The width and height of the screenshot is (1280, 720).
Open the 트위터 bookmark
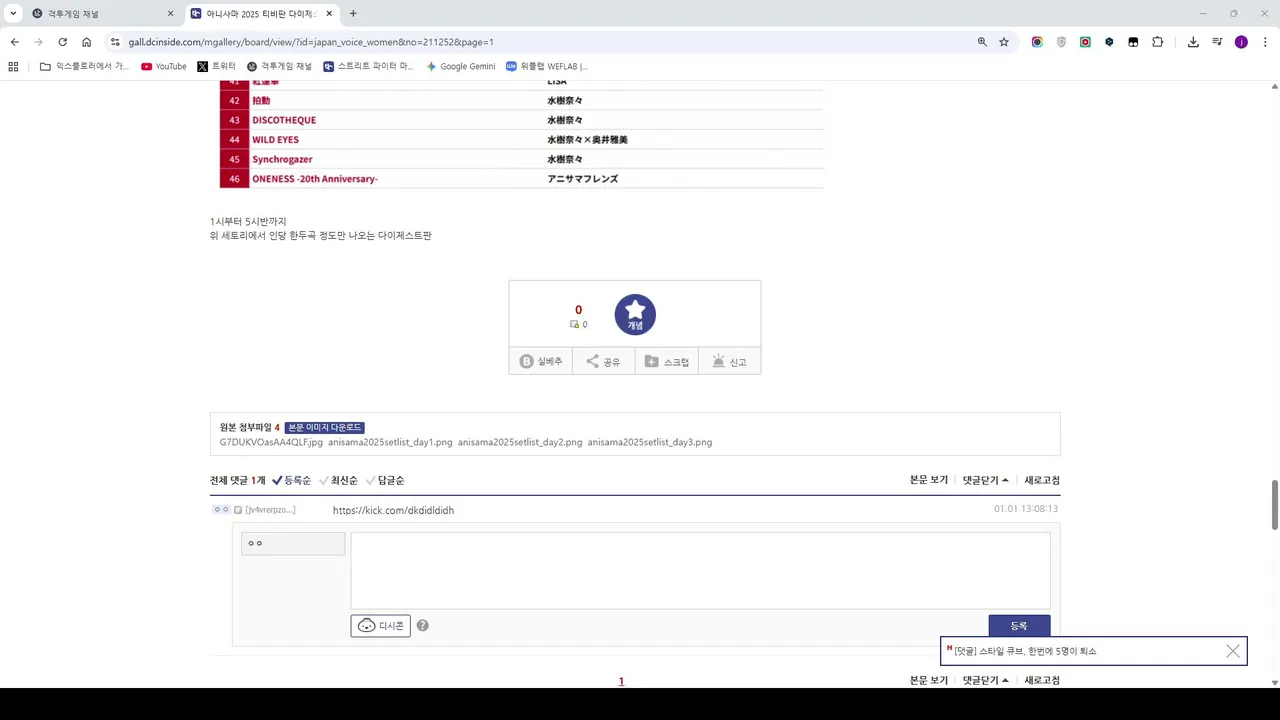coord(216,66)
